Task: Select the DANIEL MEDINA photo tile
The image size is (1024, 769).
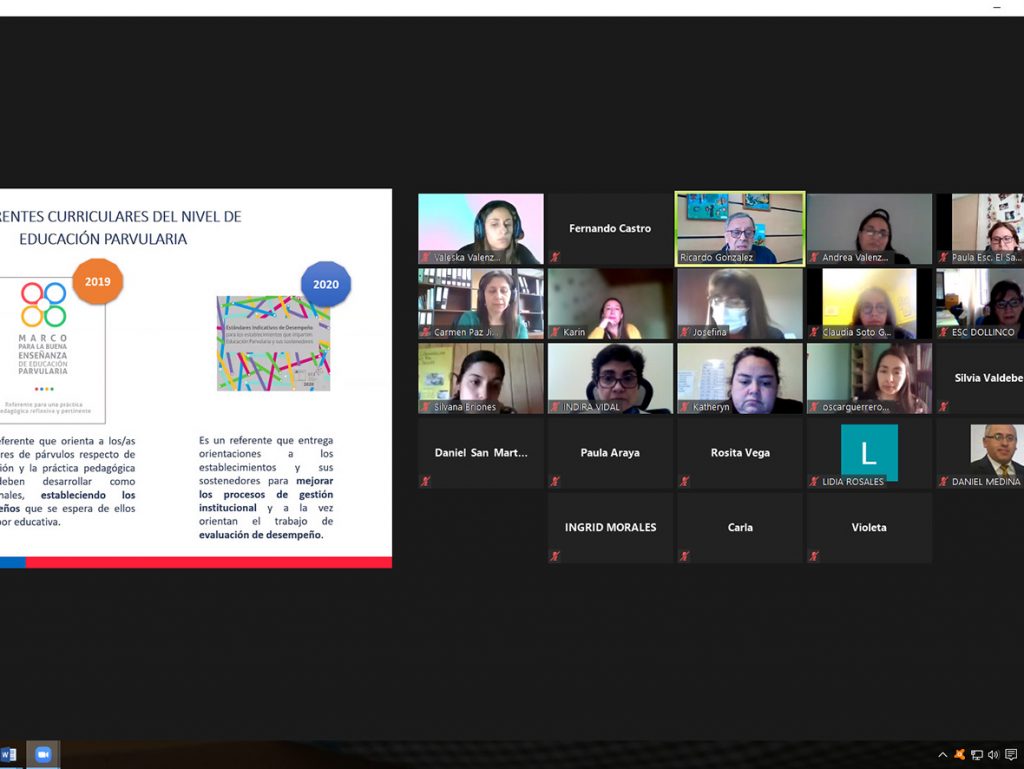Action: point(980,453)
